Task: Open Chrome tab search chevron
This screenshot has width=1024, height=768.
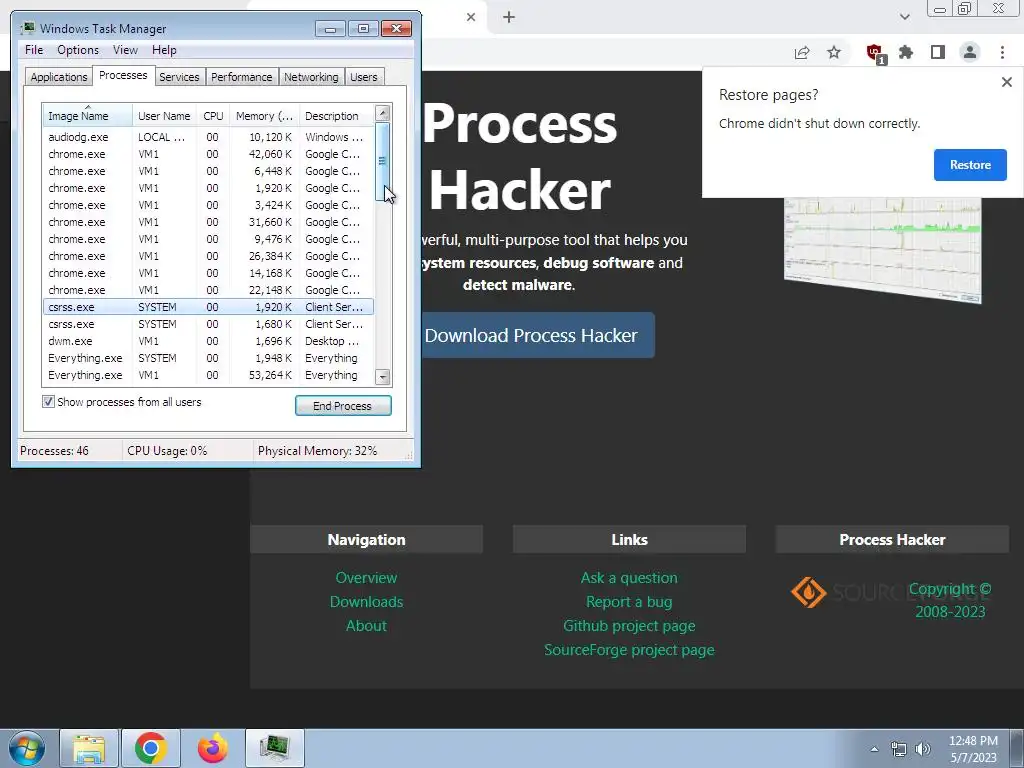Action: click(x=904, y=17)
